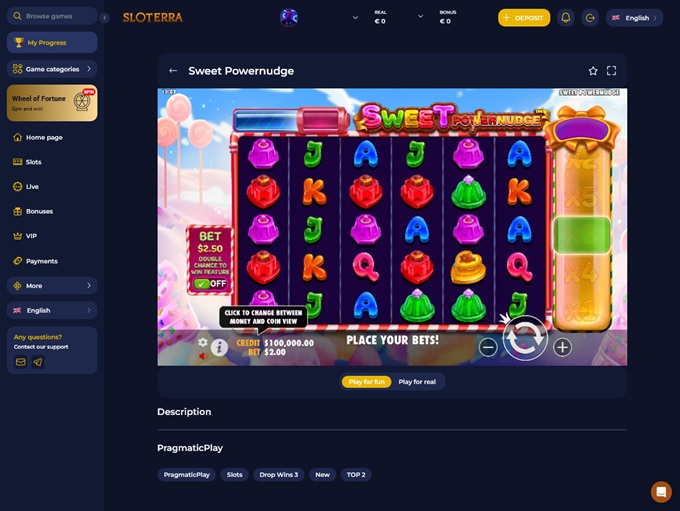
Task: Expand Game categories menu
Action: point(52,69)
